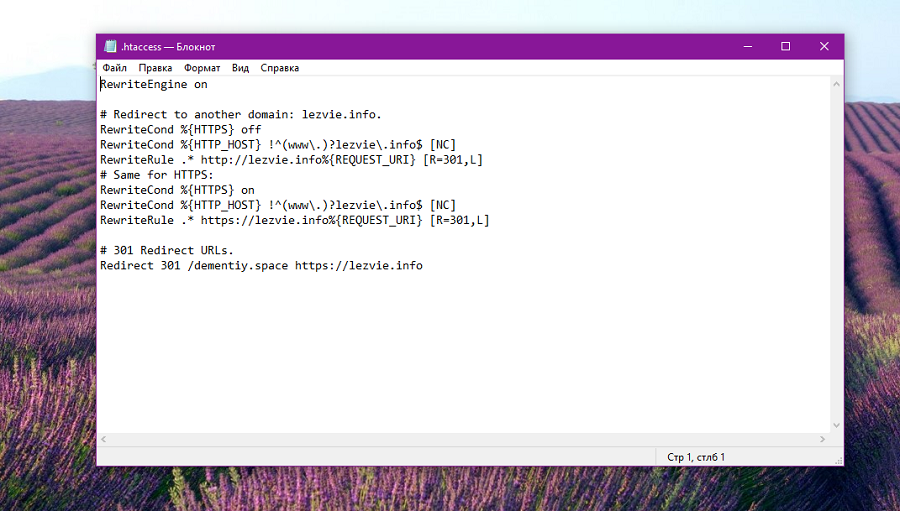
Task: Click the resize grip in the window corner
Action: coord(837,459)
